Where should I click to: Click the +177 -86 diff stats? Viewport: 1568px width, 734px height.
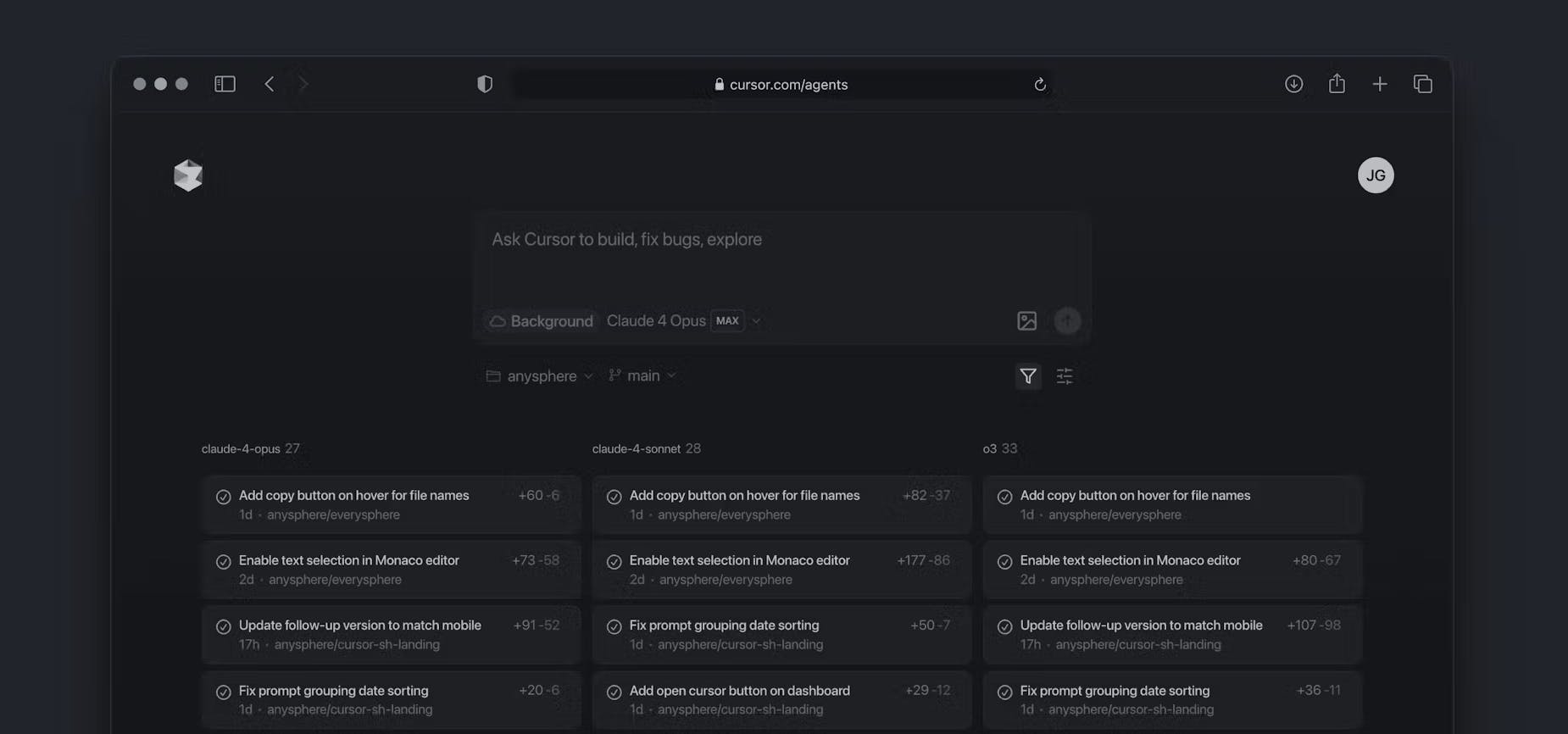click(923, 560)
